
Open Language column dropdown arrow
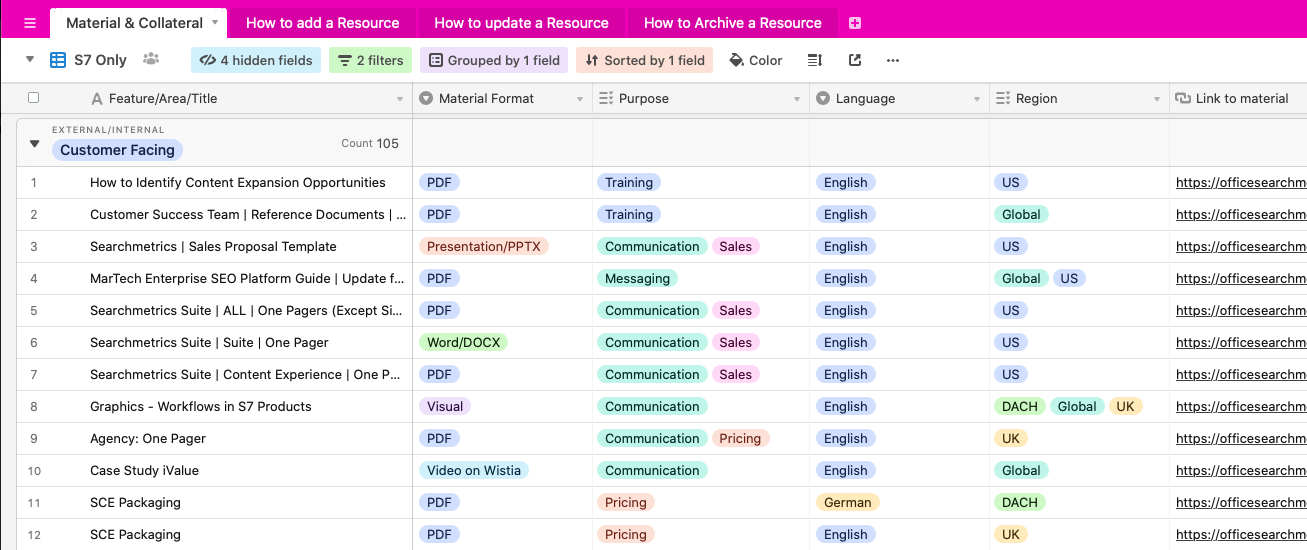tap(977, 99)
